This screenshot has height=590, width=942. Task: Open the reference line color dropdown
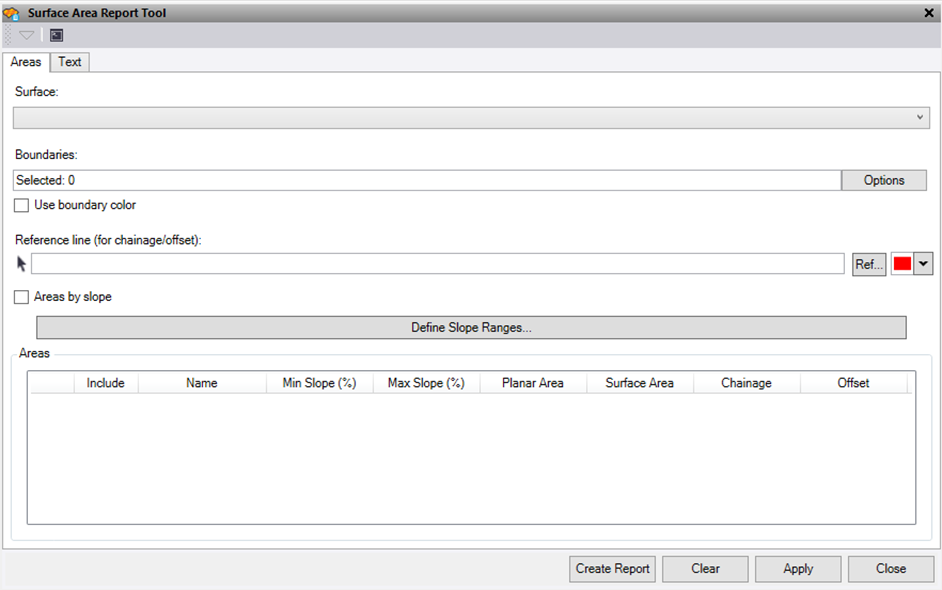pos(923,263)
